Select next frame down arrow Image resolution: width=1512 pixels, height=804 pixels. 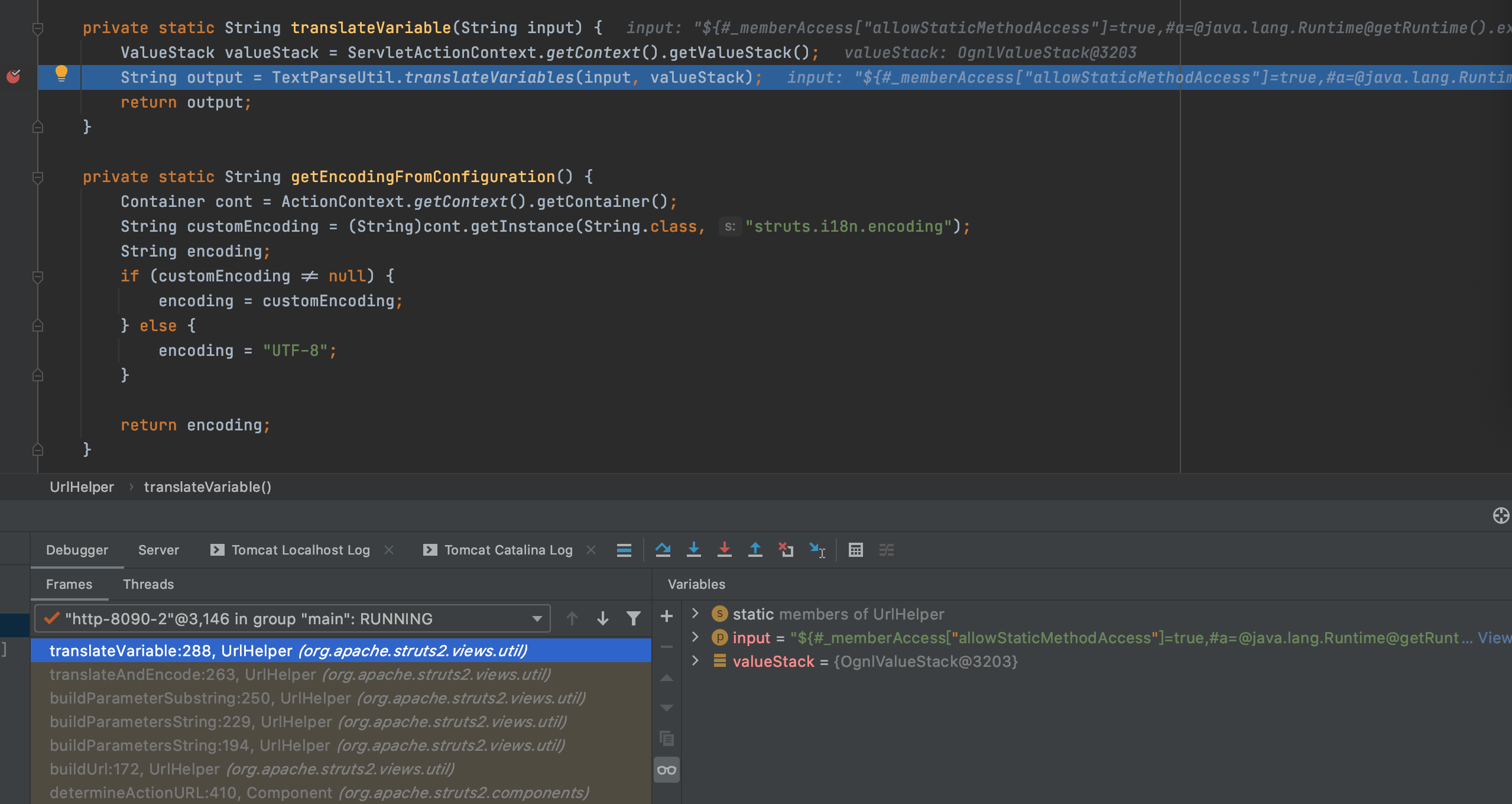pyautogui.click(x=603, y=618)
